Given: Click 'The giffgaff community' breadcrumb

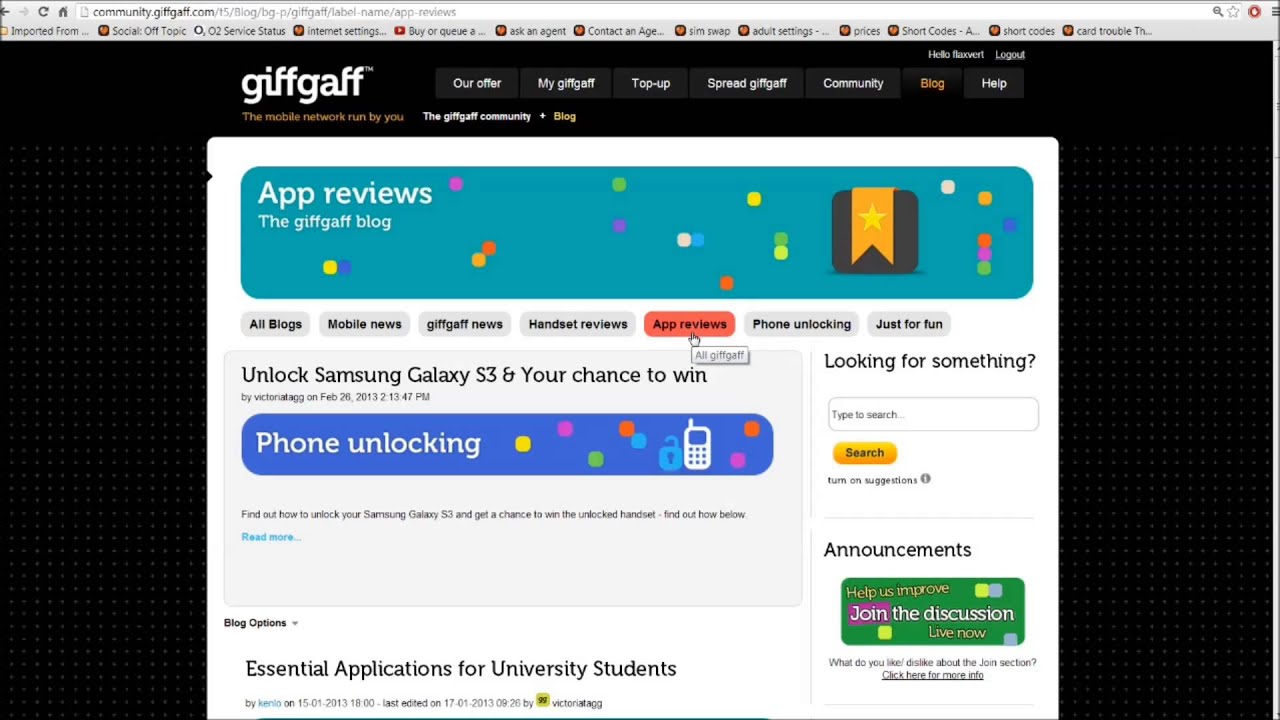Looking at the screenshot, I should point(477,116).
